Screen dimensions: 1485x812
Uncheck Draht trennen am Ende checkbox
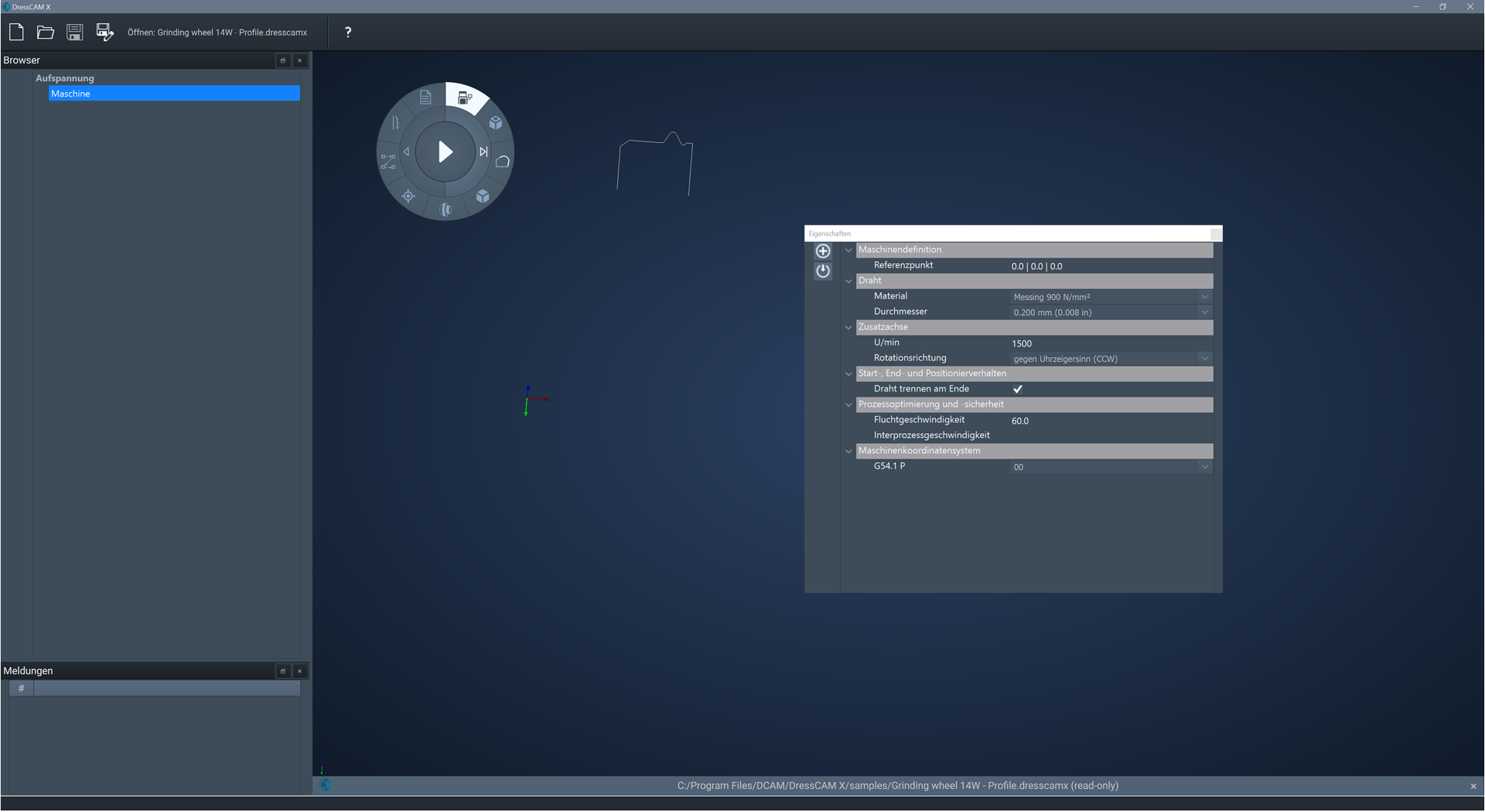pyautogui.click(x=1018, y=389)
